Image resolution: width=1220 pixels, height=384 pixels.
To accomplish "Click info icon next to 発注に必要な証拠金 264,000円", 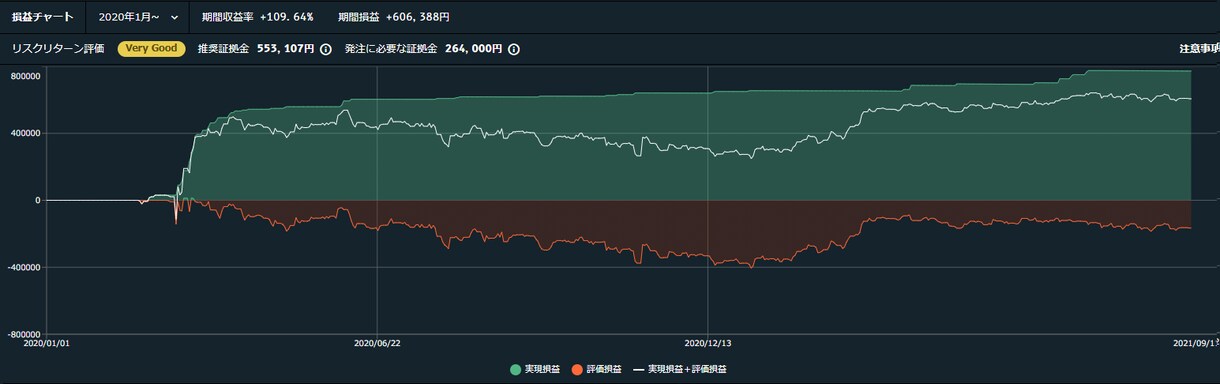I will pos(514,48).
